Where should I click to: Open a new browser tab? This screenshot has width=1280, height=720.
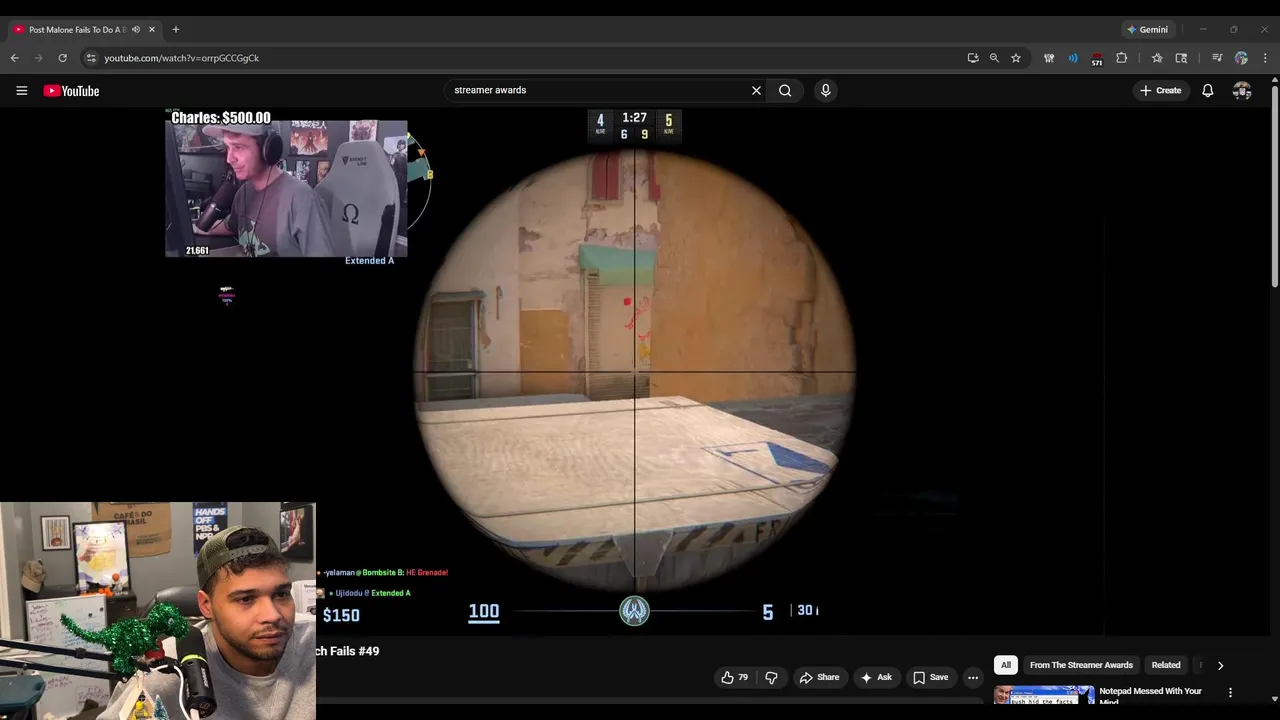(x=176, y=29)
